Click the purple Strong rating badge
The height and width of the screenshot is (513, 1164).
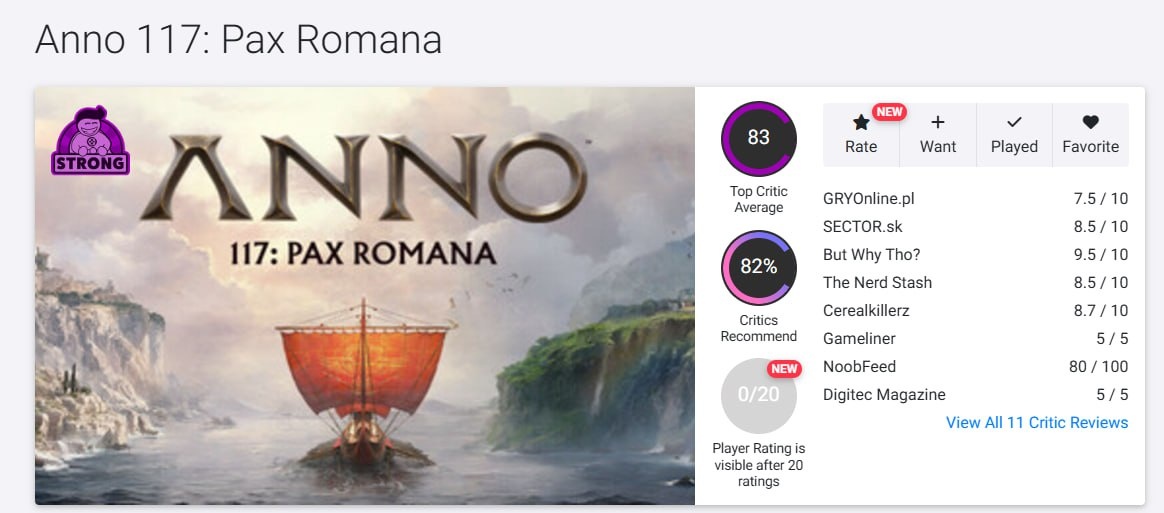click(x=90, y=141)
